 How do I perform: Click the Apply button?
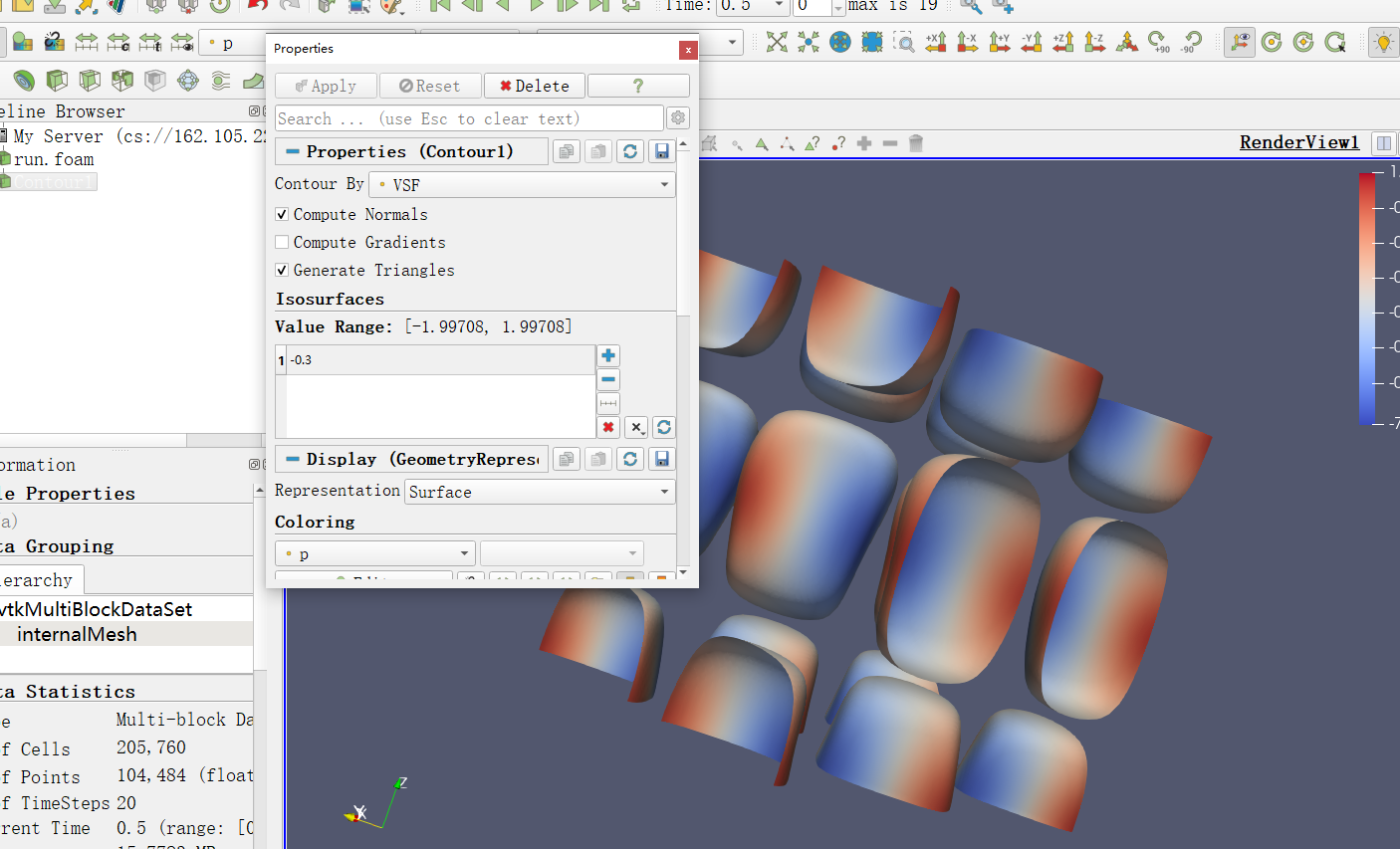(326, 86)
